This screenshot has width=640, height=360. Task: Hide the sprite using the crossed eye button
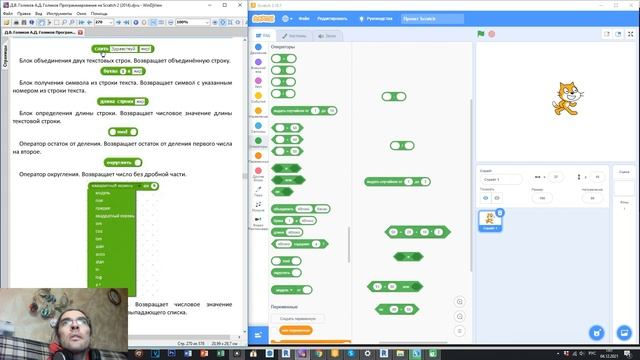(x=497, y=198)
